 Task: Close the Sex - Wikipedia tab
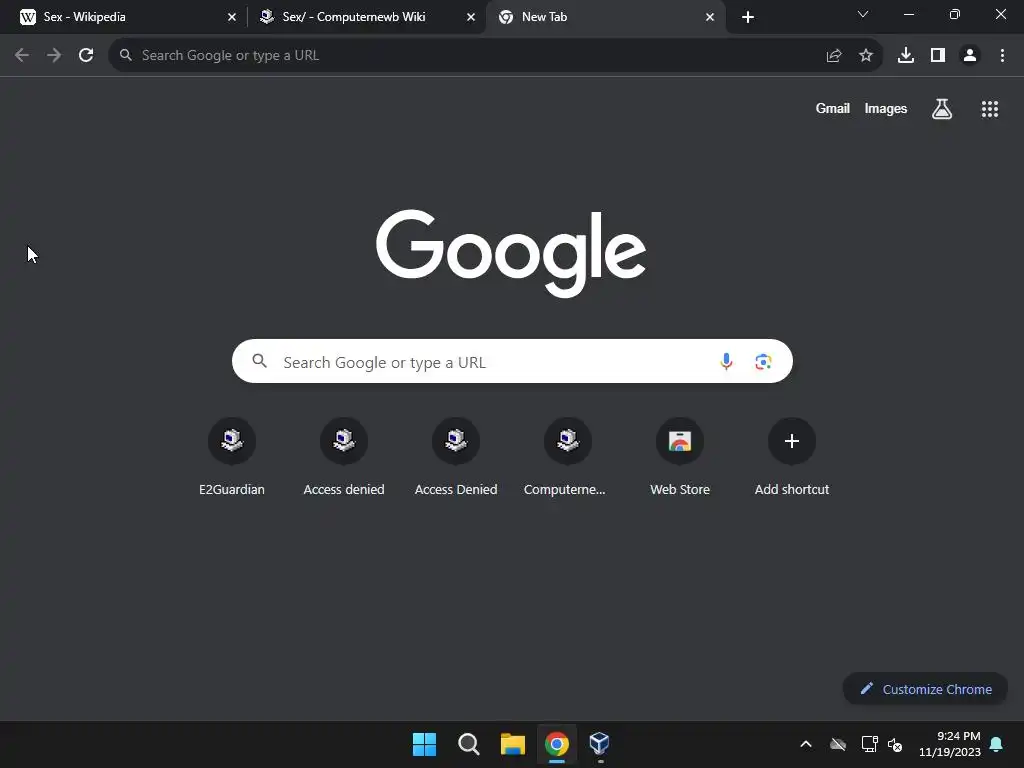click(232, 17)
